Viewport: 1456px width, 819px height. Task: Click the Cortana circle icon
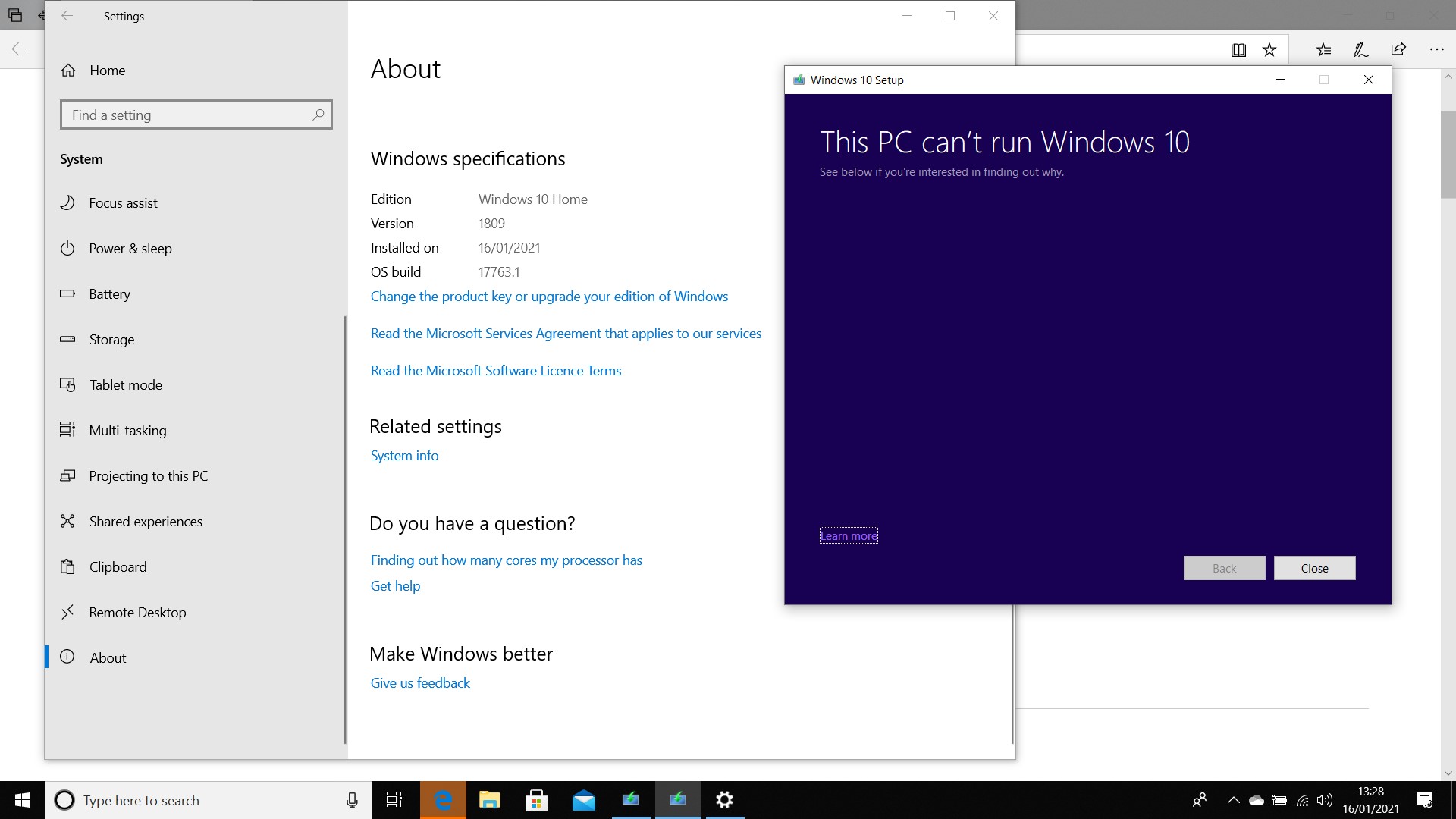pyautogui.click(x=64, y=800)
